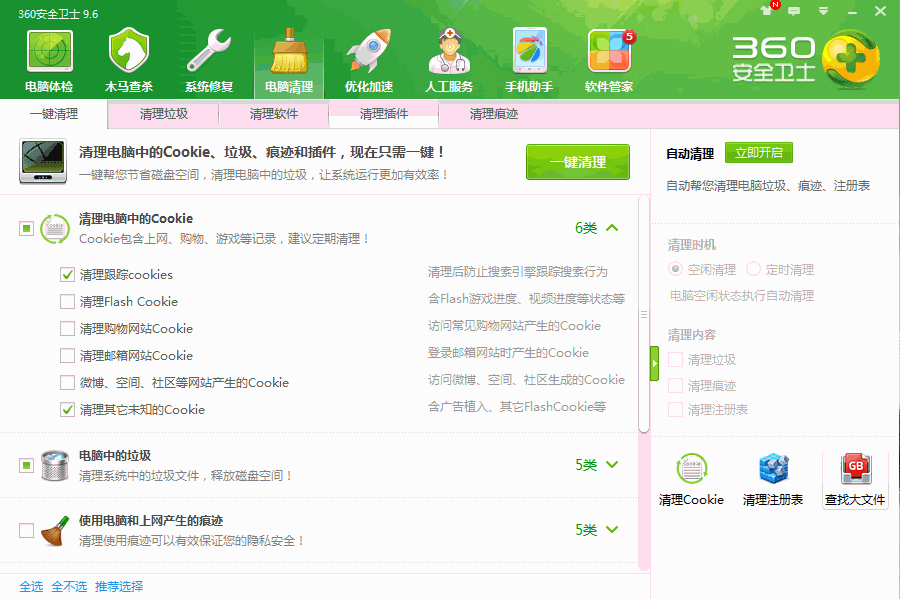This screenshot has height=599, width=900.
Task: Open 系统修复 wrench icon
Action: (x=209, y=50)
